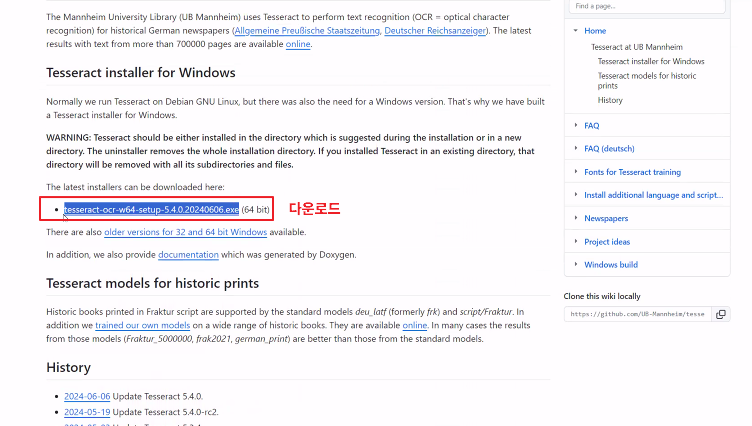Open the online results link in first paragraph
This screenshot has width=752, height=426.
pos(298,44)
